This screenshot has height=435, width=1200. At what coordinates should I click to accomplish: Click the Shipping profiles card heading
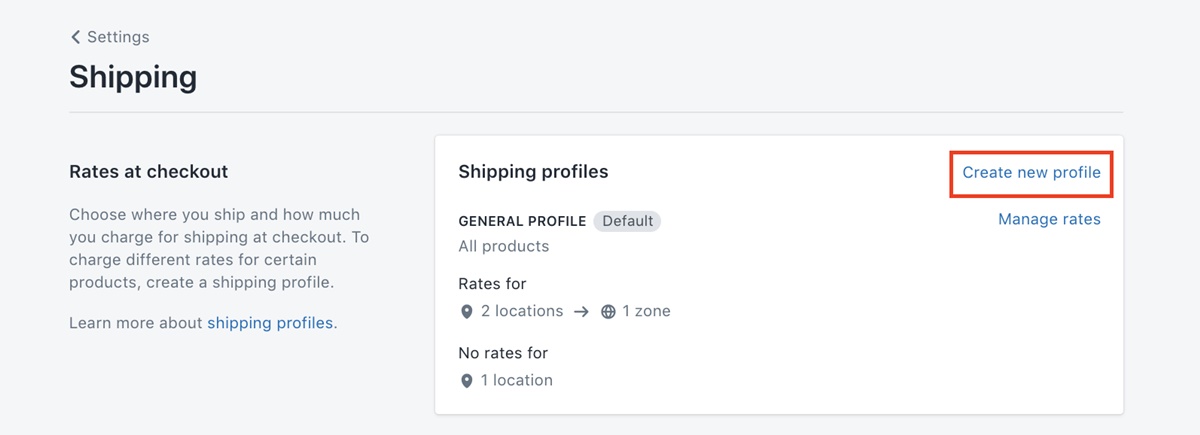[533, 172]
